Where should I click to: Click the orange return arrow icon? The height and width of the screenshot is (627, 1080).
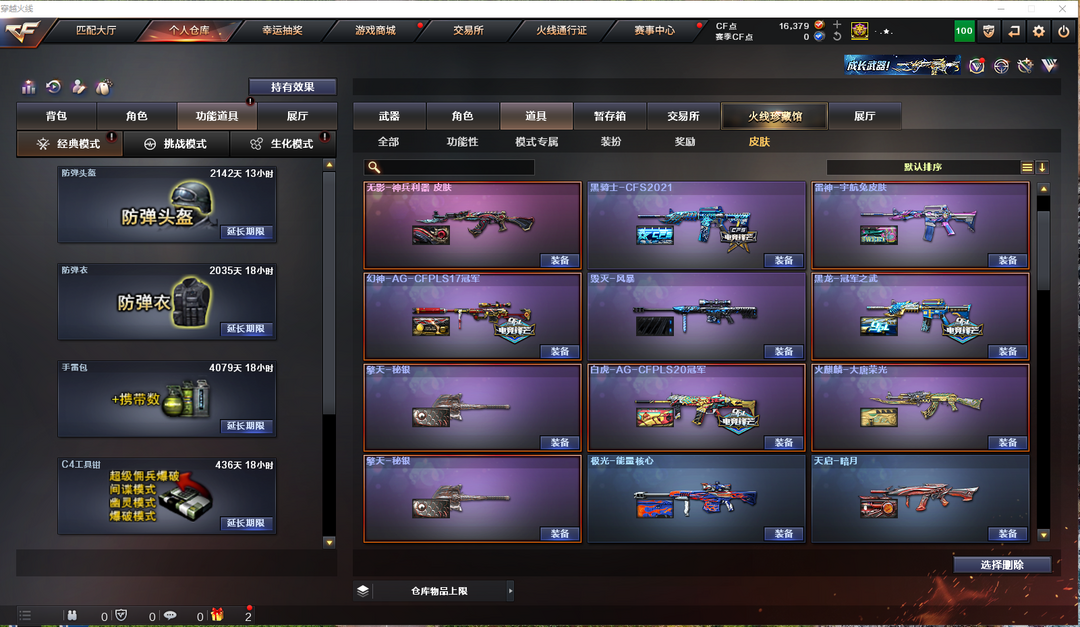click(x=1014, y=31)
